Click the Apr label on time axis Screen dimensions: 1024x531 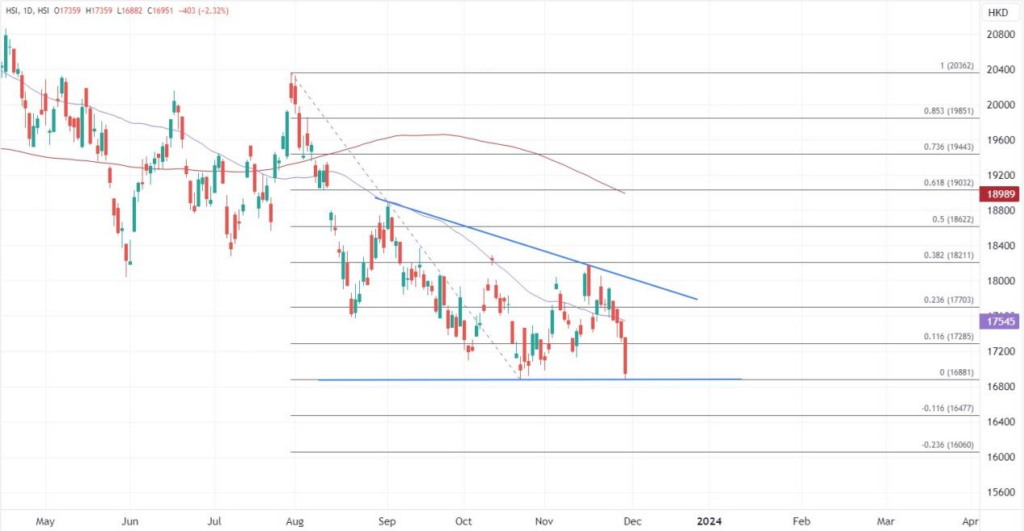pos(969,521)
